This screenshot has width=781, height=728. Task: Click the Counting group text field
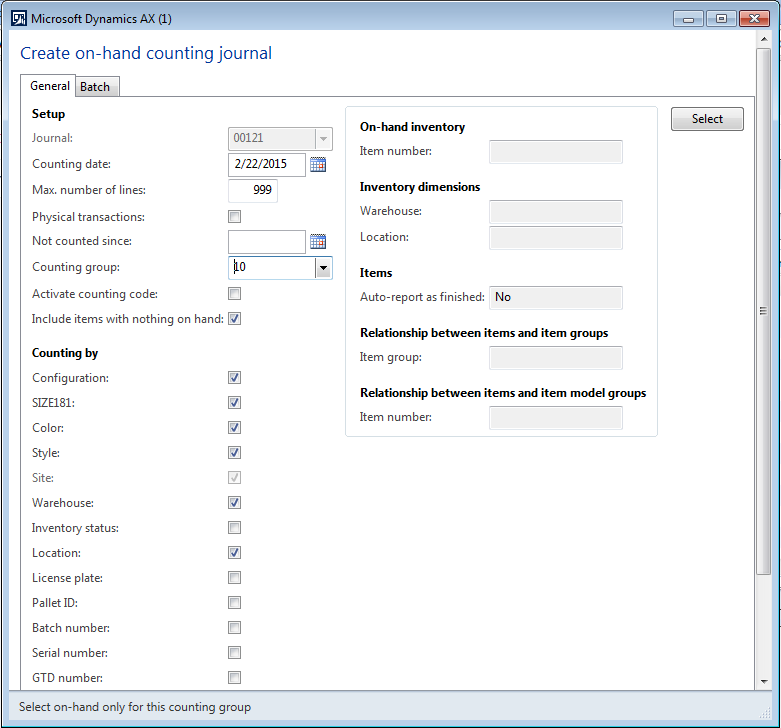pos(272,268)
